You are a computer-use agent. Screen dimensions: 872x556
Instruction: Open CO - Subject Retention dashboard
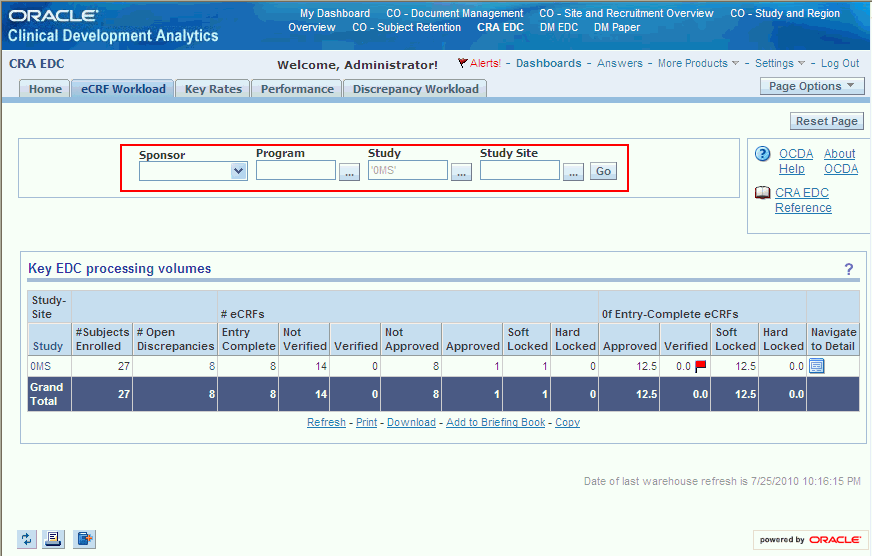407,27
